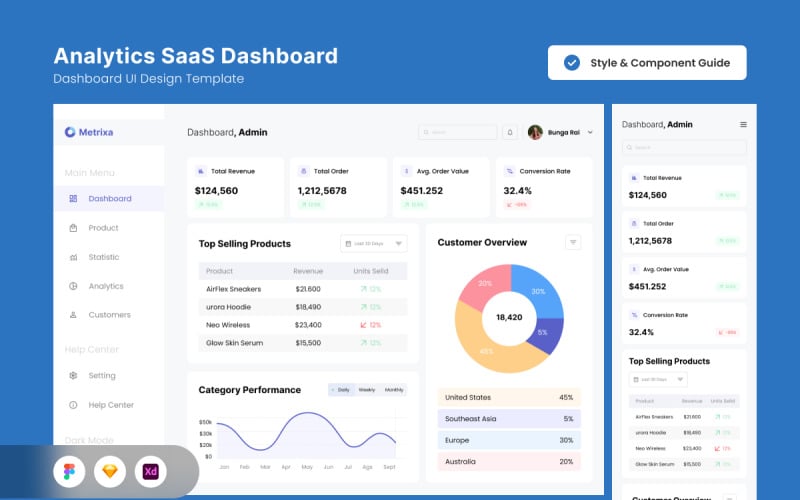Open the hamburger menu in mobile view

743,125
